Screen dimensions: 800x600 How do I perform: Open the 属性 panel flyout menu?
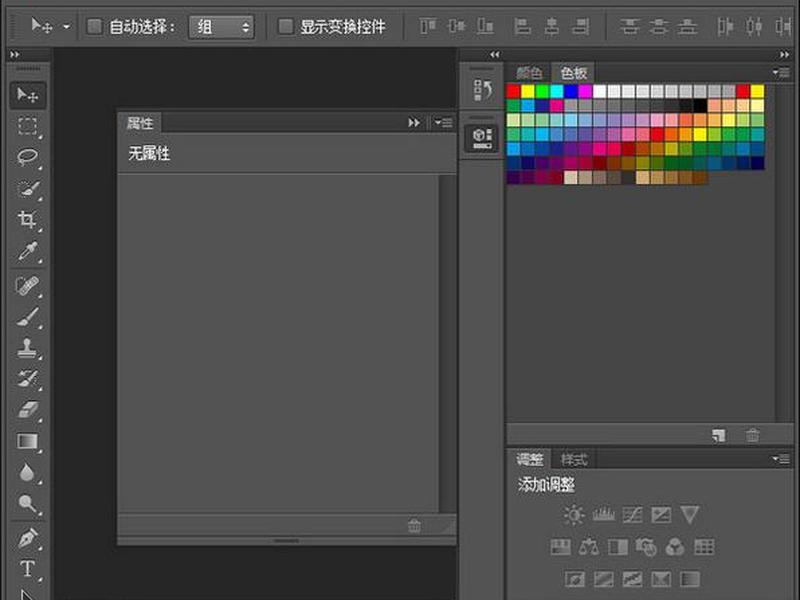(443, 123)
